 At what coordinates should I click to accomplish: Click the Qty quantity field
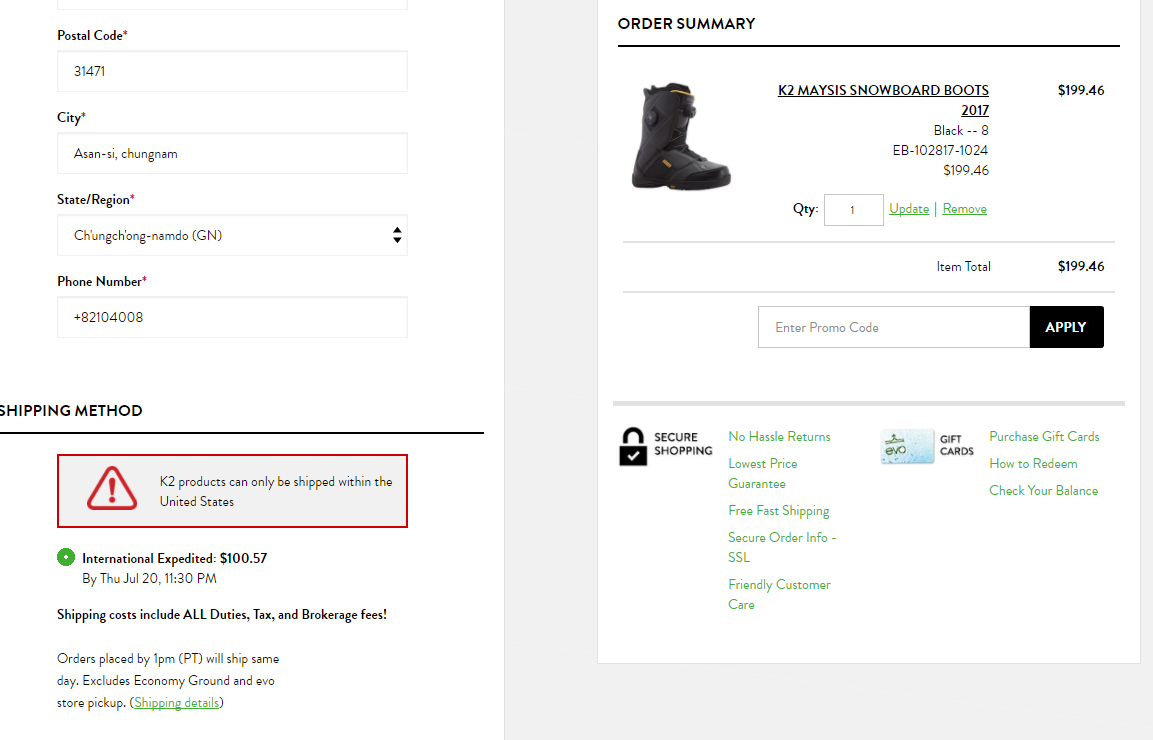tap(854, 210)
